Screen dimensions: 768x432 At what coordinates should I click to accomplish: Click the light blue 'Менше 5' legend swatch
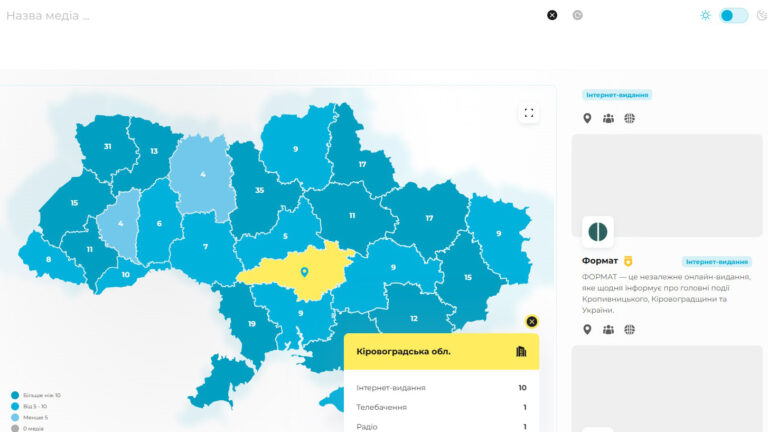pyautogui.click(x=15, y=417)
